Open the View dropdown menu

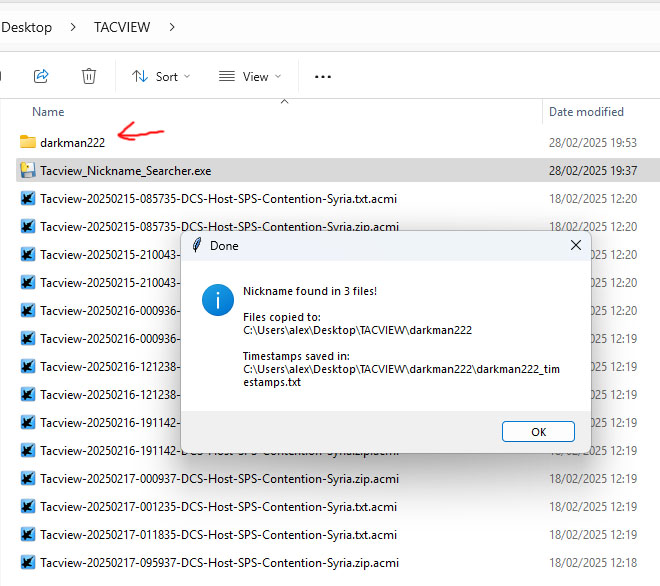(x=250, y=76)
